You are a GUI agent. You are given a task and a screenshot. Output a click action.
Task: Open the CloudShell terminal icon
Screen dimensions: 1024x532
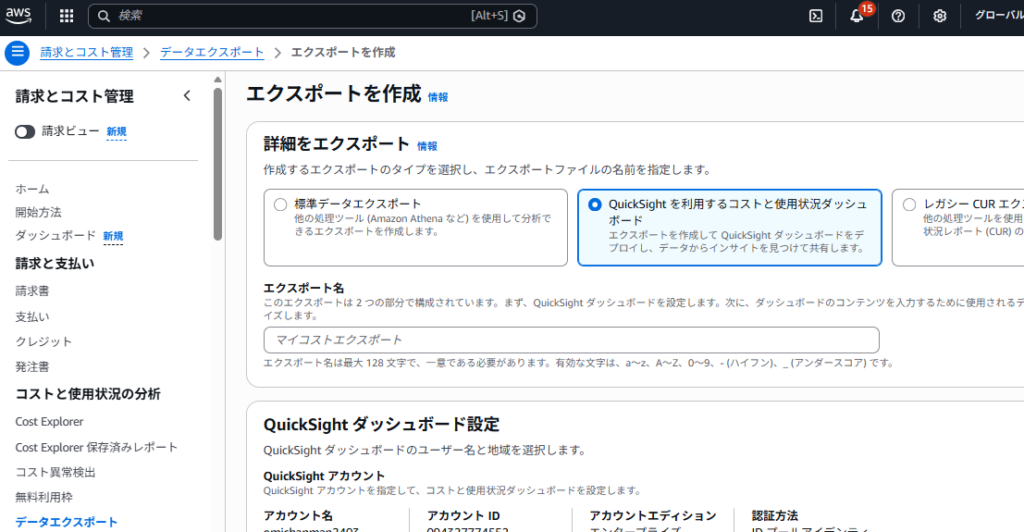(x=816, y=16)
